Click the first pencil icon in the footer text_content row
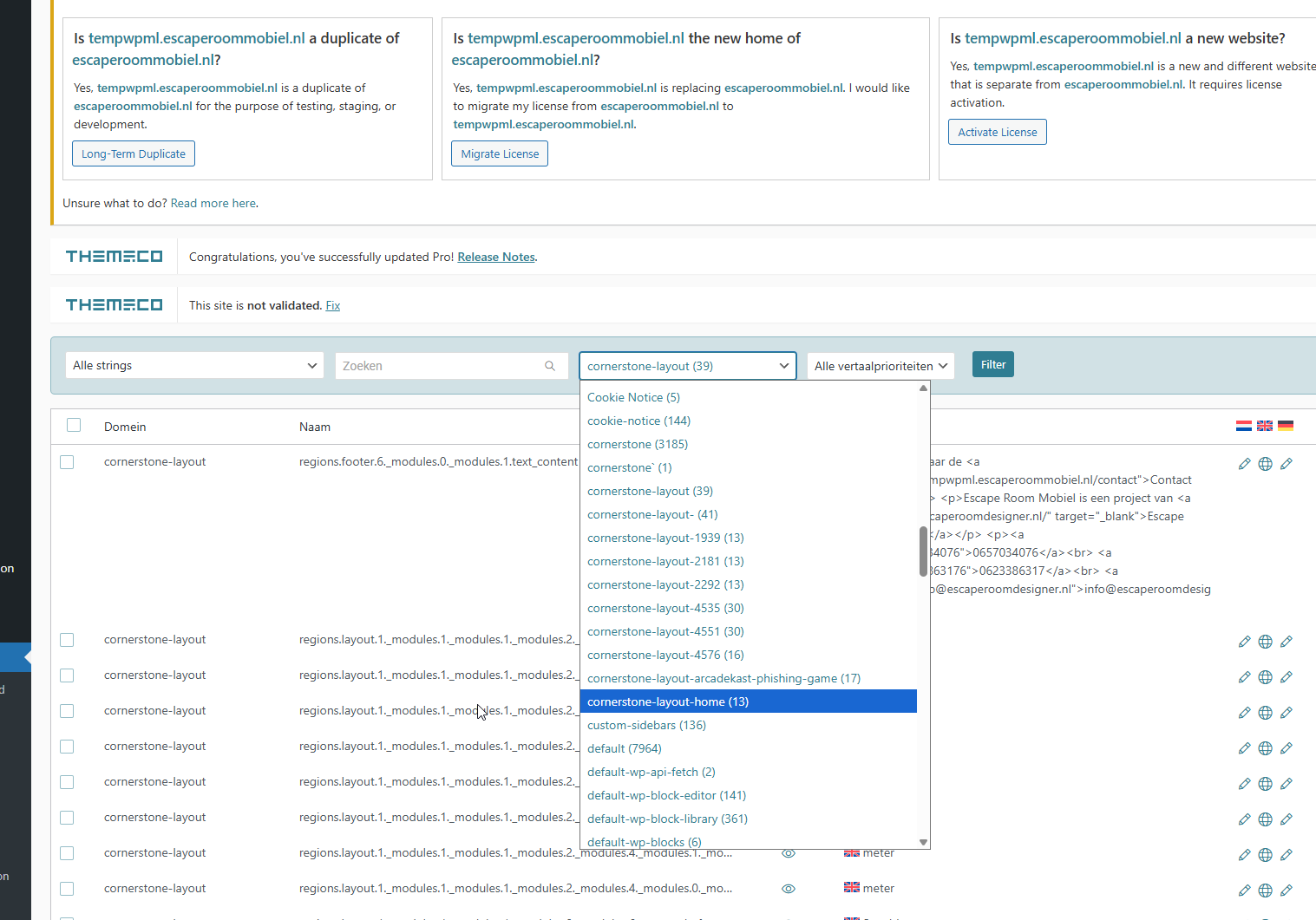The width and height of the screenshot is (1316, 920). (x=1245, y=464)
